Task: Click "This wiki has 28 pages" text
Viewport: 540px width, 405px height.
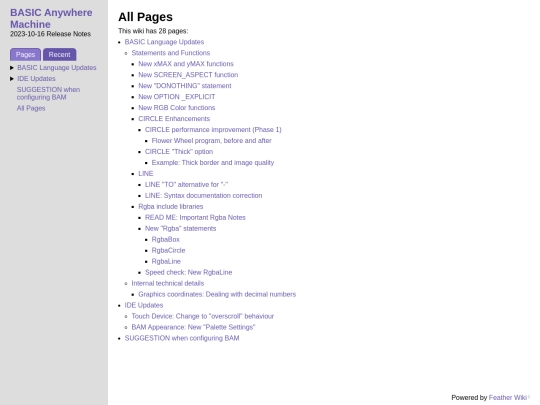Action: click(153, 31)
